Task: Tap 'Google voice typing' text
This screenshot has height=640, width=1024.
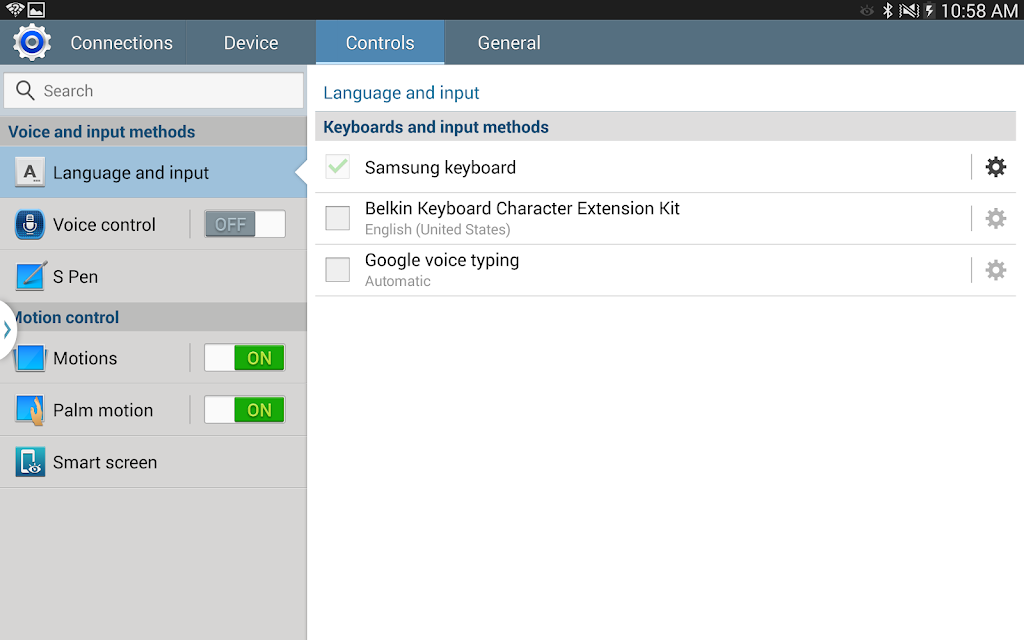Action: (x=442, y=261)
